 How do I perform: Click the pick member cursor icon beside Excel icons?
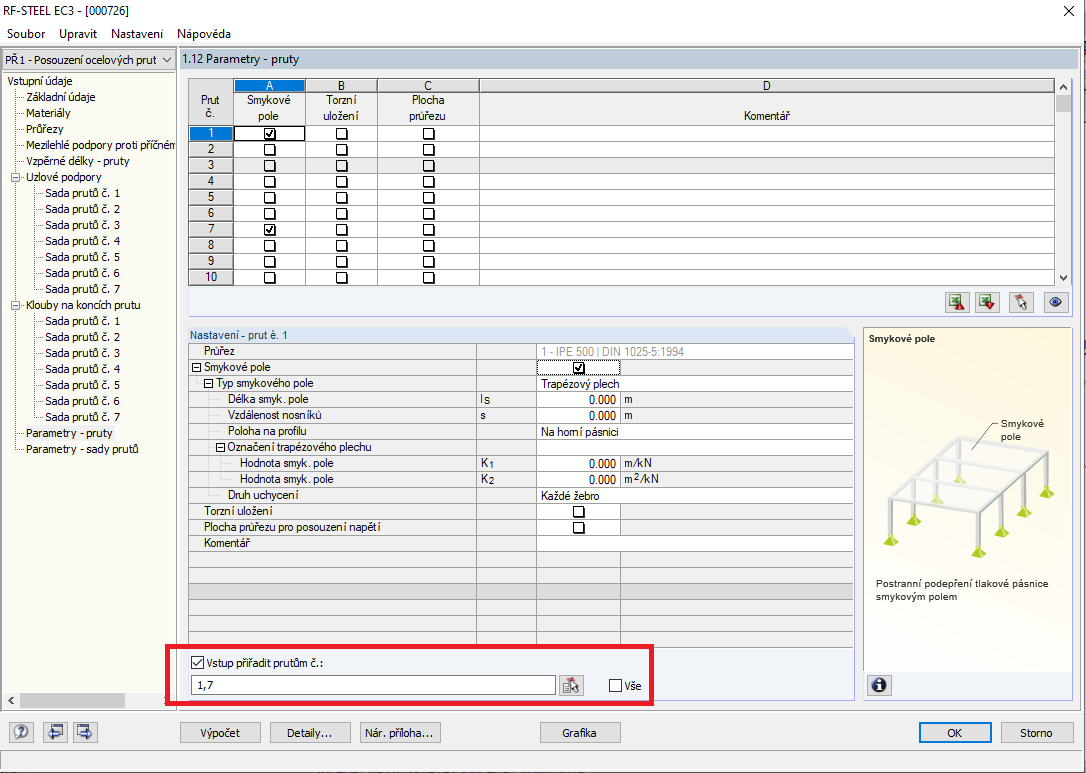[x=1021, y=303]
